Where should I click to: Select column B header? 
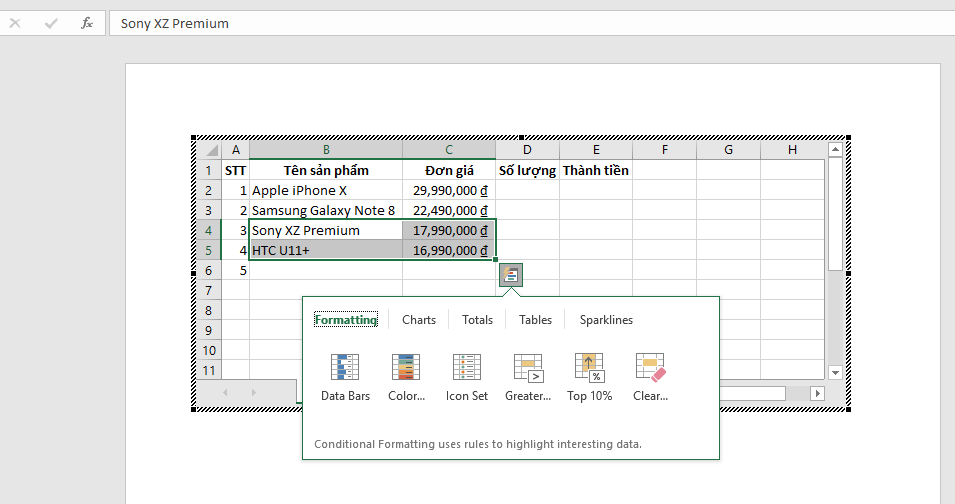326,150
